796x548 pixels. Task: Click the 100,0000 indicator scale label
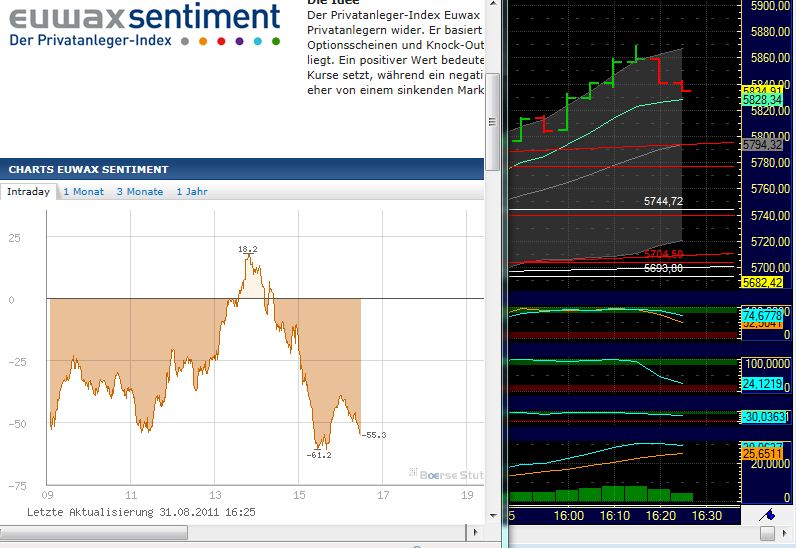click(x=767, y=364)
